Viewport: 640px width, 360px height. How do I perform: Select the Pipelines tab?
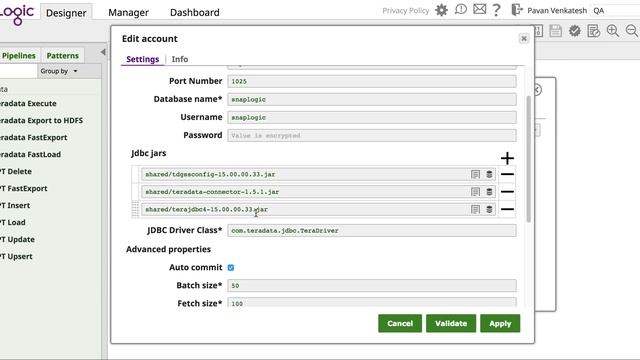(19, 56)
